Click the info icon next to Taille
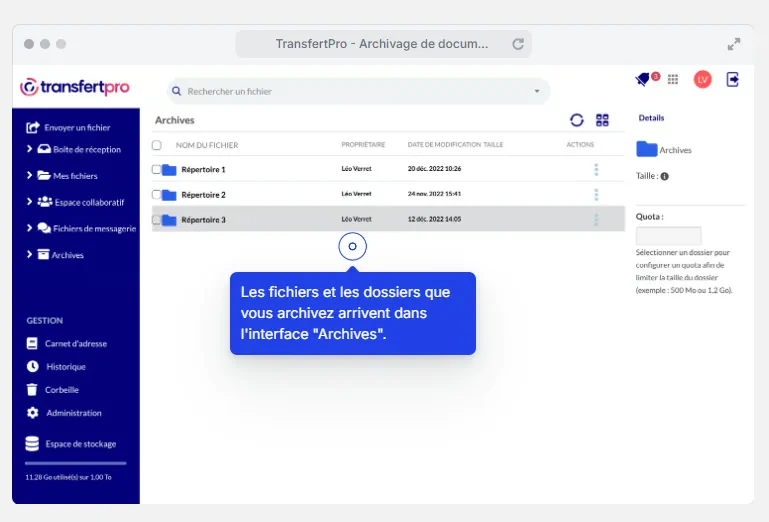Image resolution: width=769 pixels, height=522 pixels. point(665,176)
